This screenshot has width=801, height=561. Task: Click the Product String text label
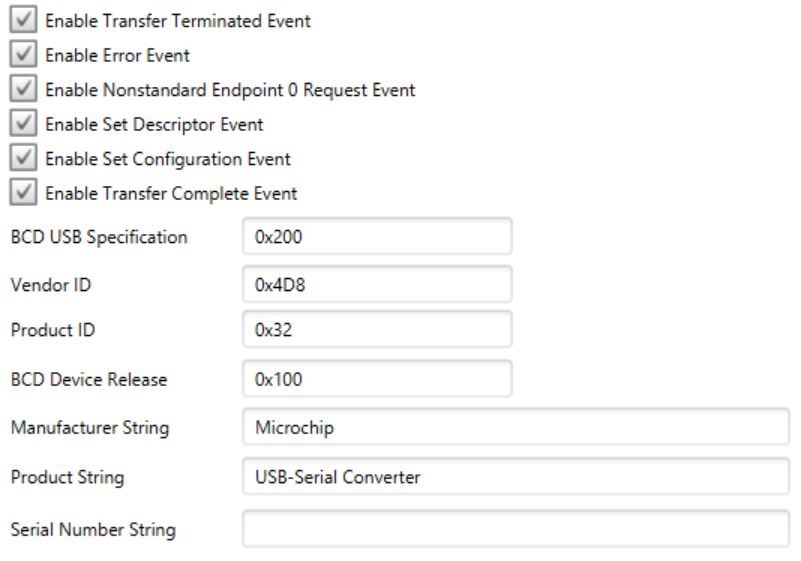click(x=67, y=477)
